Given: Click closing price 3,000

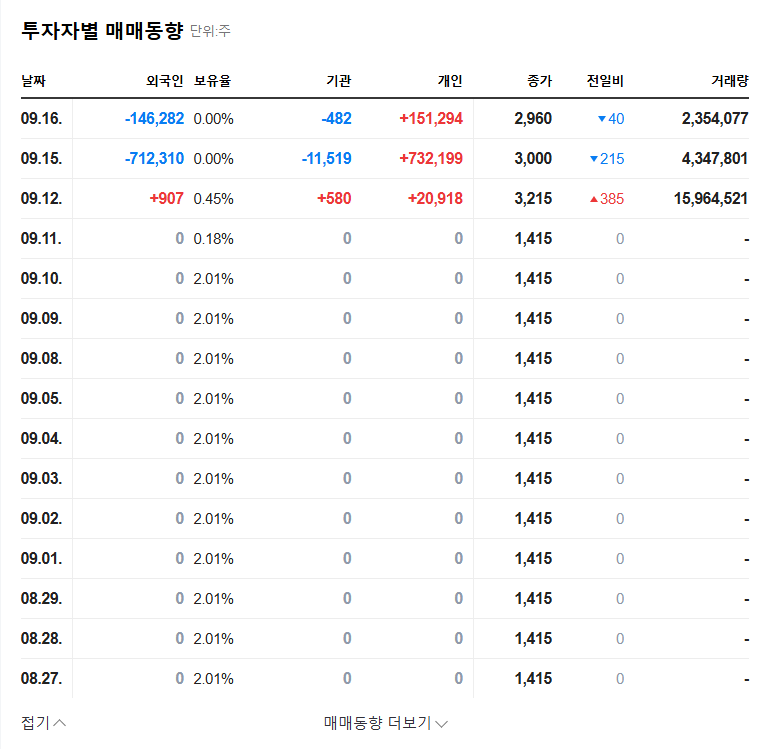Looking at the screenshot, I should [533, 159].
